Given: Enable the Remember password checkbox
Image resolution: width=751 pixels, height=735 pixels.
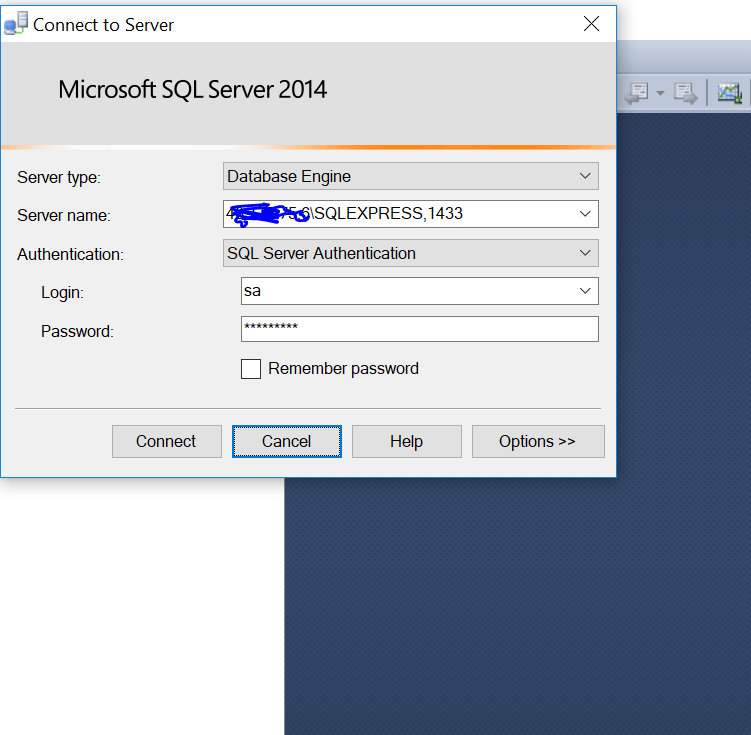Looking at the screenshot, I should tap(251, 369).
